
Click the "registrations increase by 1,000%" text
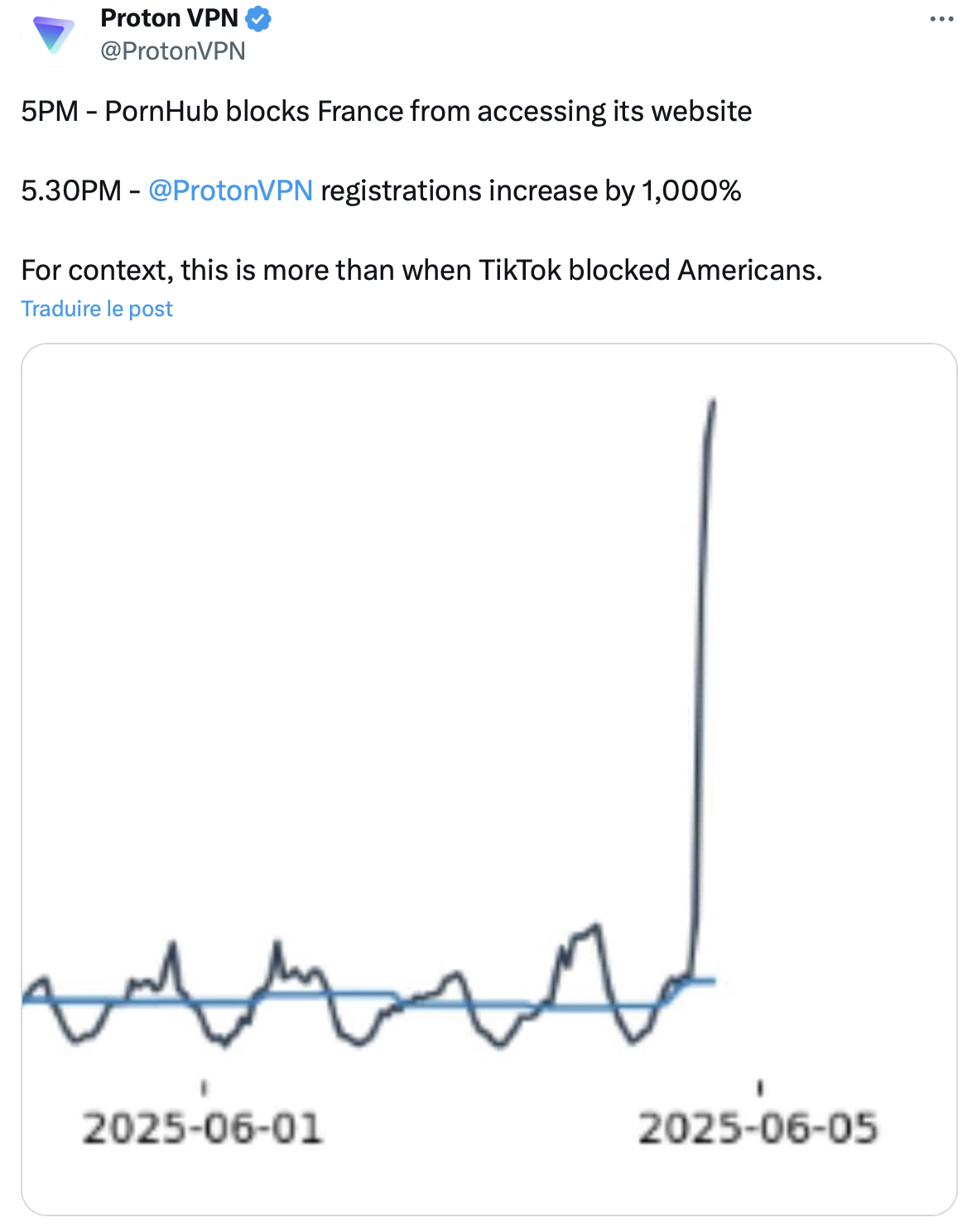pyautogui.click(x=530, y=190)
